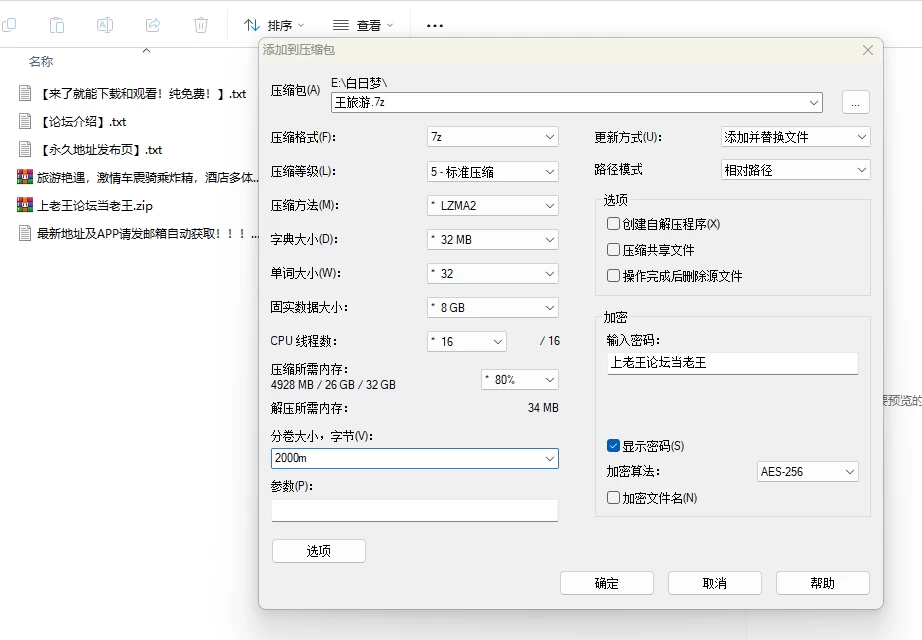Click the 名称 column header
The height and width of the screenshot is (640, 922).
point(41,61)
